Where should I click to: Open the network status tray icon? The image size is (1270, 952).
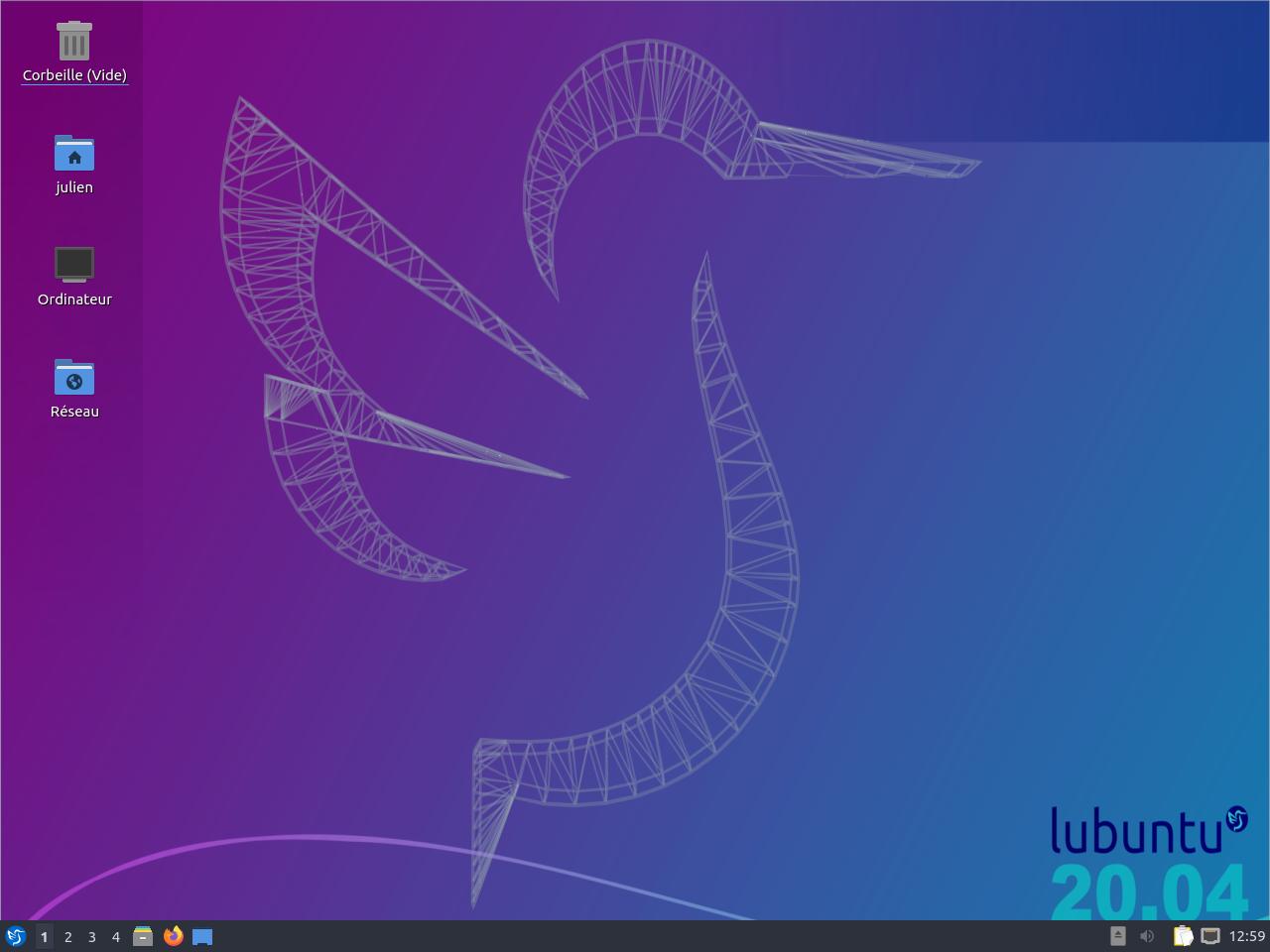click(x=1210, y=936)
